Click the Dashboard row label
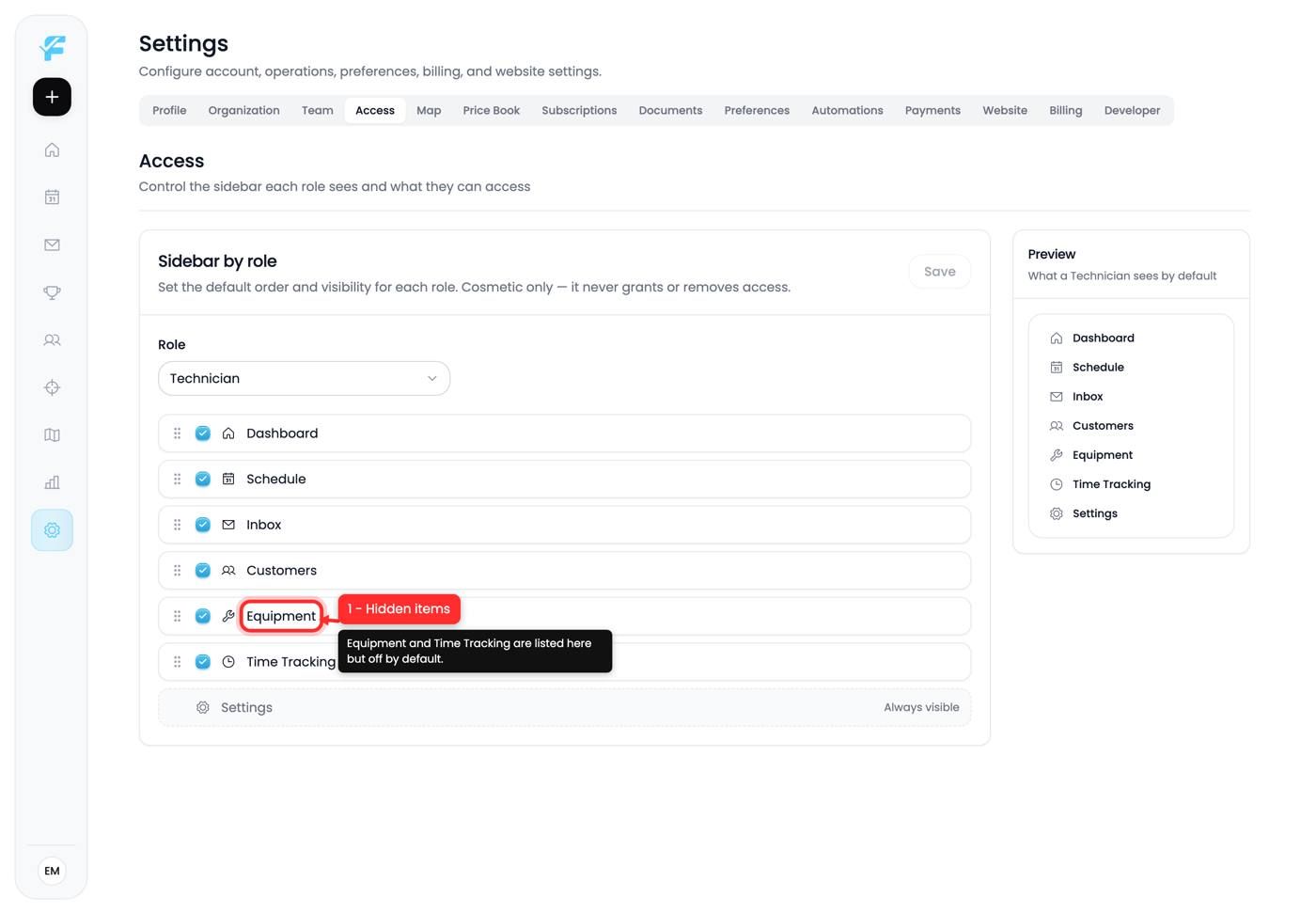 coord(282,433)
